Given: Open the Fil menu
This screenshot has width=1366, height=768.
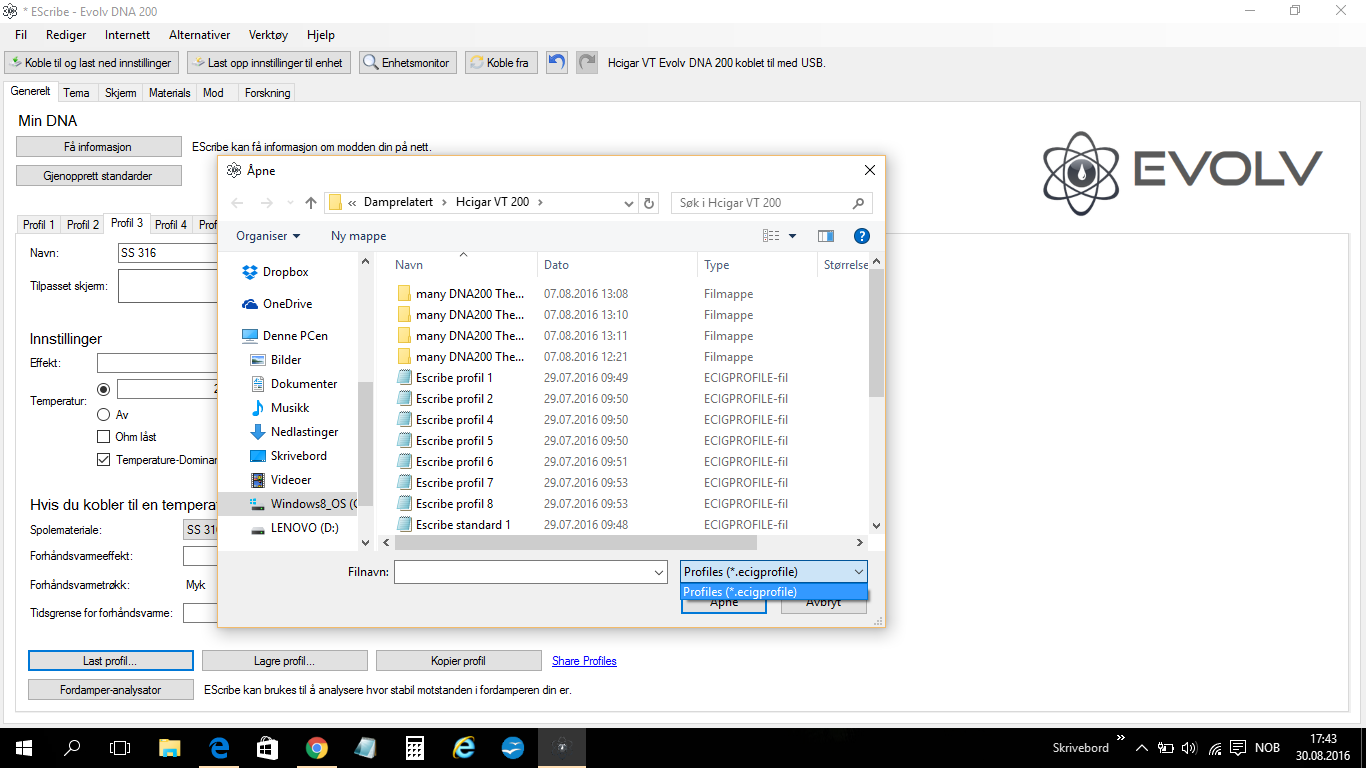Looking at the screenshot, I should [21, 35].
